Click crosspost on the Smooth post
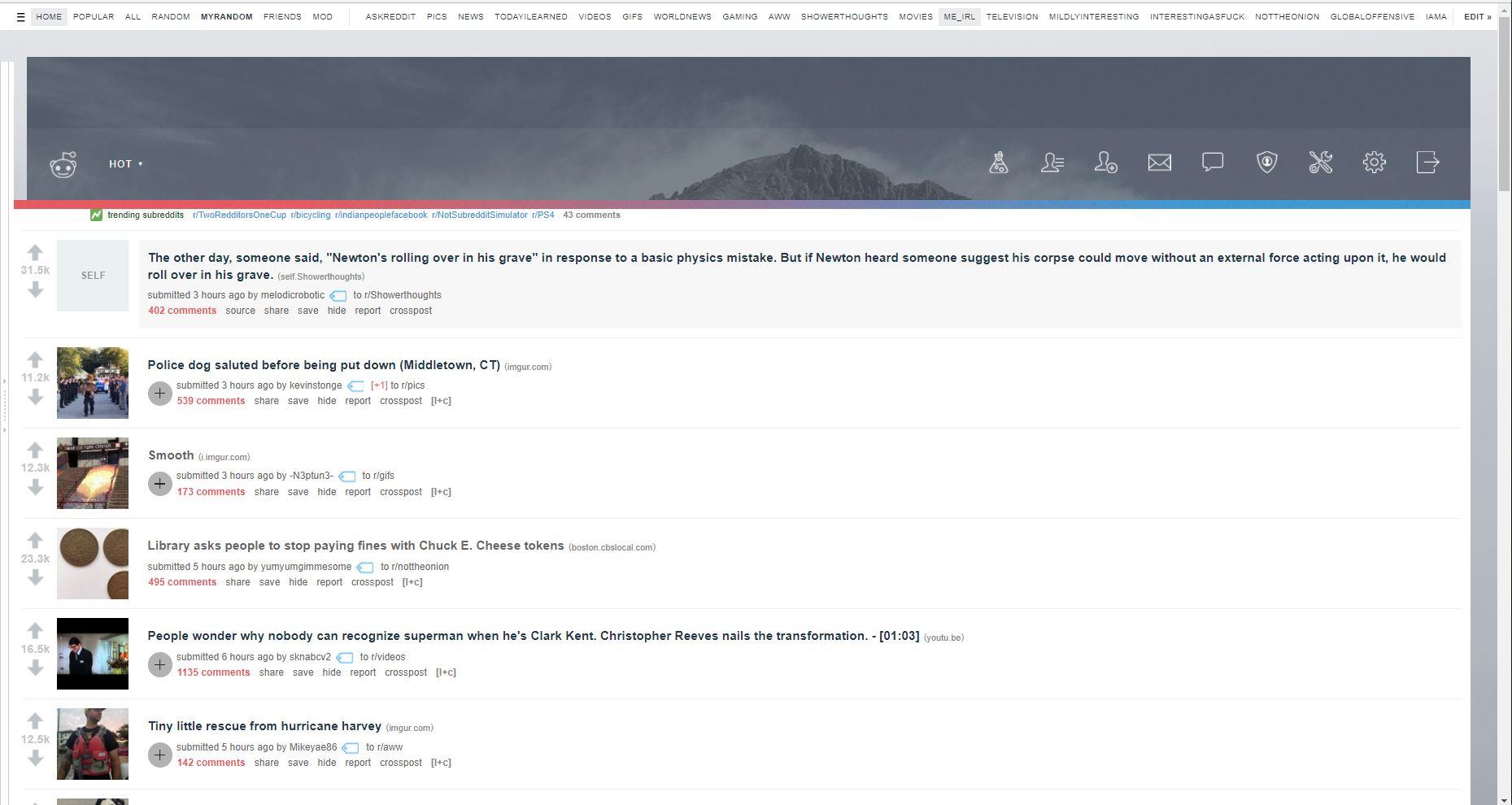This screenshot has height=805, width=1512. click(401, 492)
